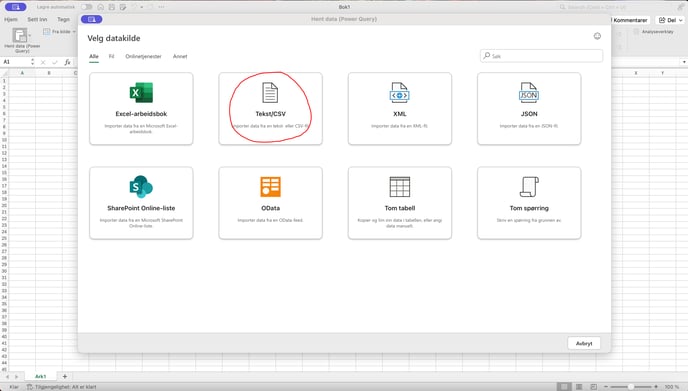Click the A1 Name Box
This screenshot has height=391, width=688.
pos(15,62)
